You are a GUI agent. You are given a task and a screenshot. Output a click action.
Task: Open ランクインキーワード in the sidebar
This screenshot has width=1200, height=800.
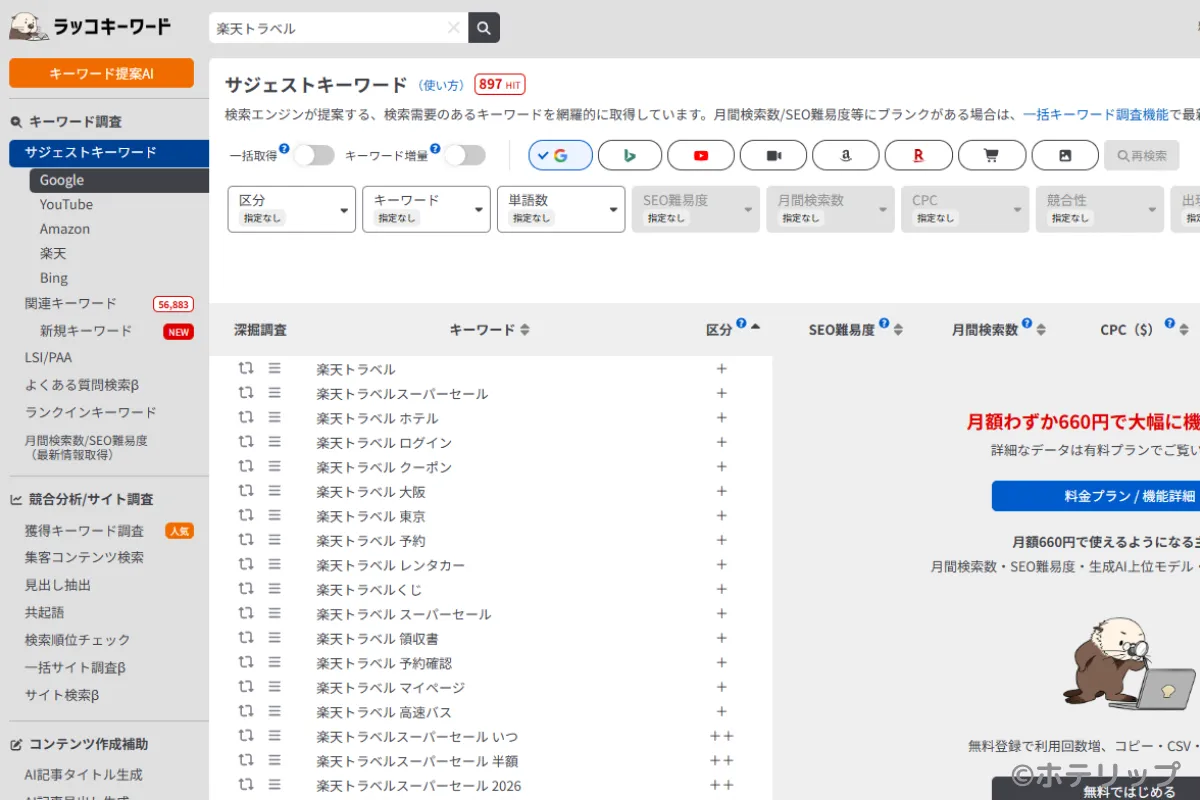point(90,412)
